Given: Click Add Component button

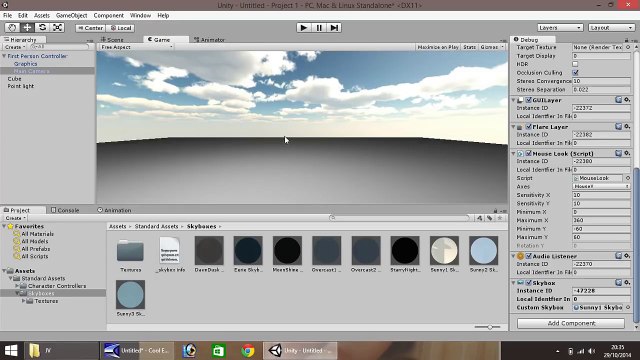Looking at the screenshot, I should click(571, 323).
